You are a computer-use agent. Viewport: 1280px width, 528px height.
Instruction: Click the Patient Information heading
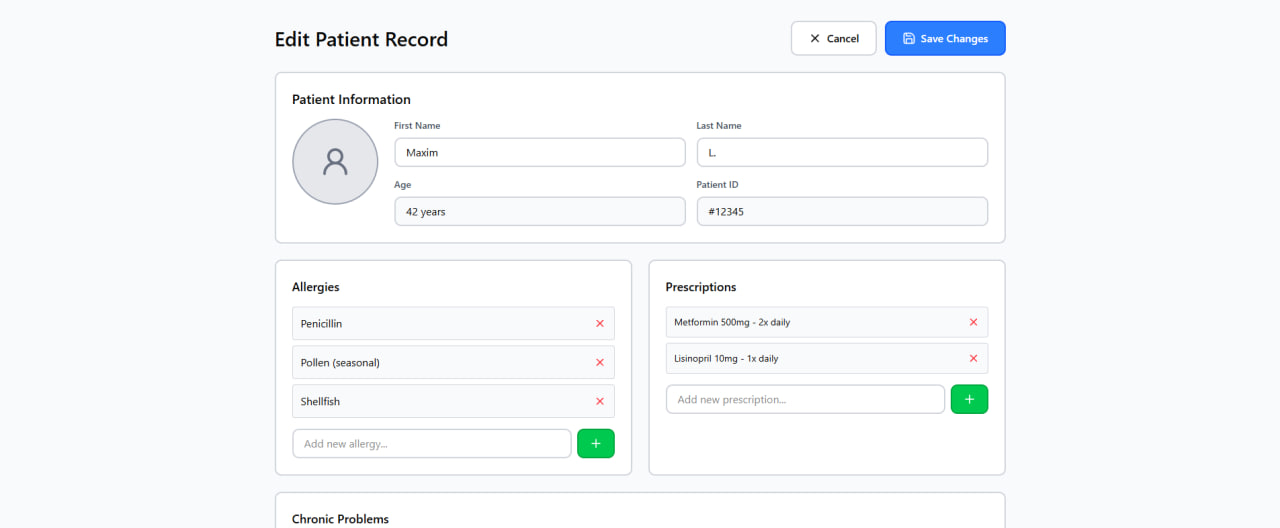point(351,99)
